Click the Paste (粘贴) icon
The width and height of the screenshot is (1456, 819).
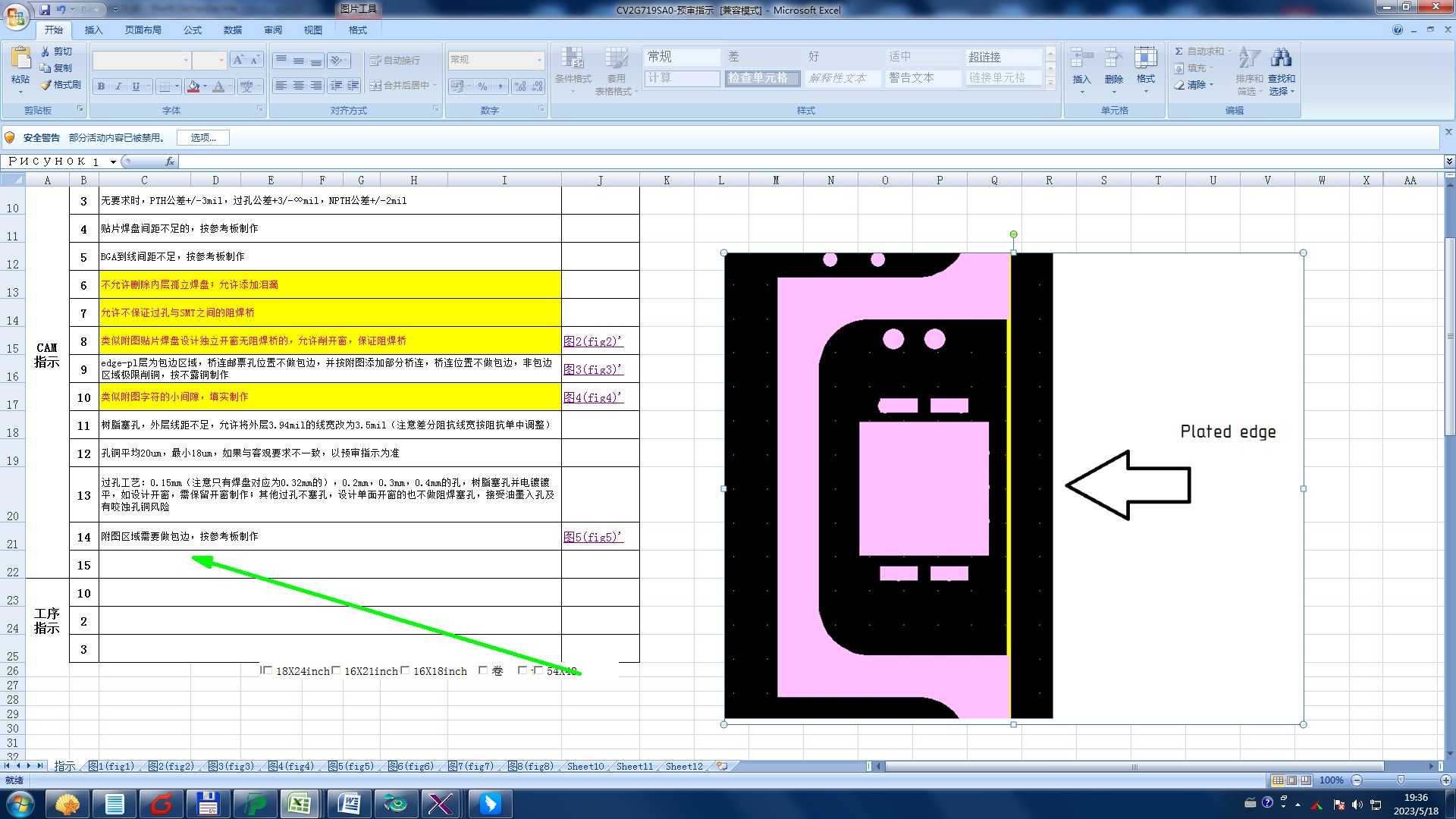(x=20, y=59)
